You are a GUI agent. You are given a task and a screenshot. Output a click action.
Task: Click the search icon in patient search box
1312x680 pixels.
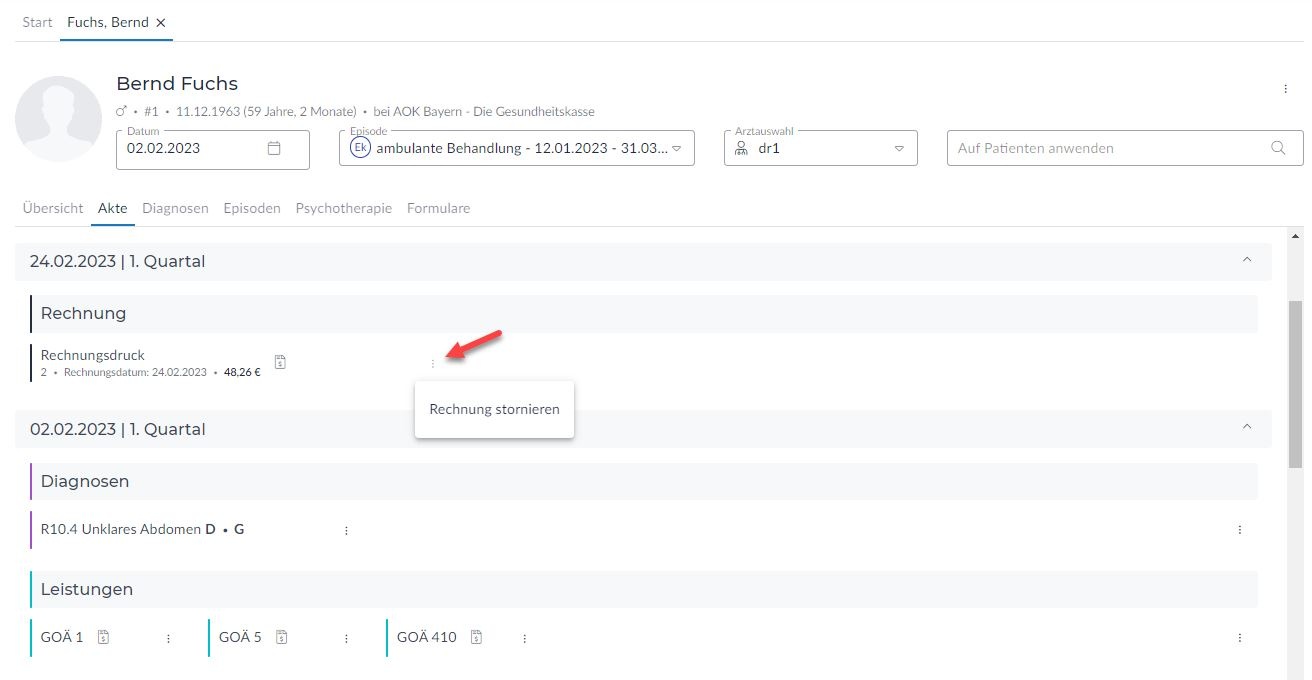(x=1278, y=148)
